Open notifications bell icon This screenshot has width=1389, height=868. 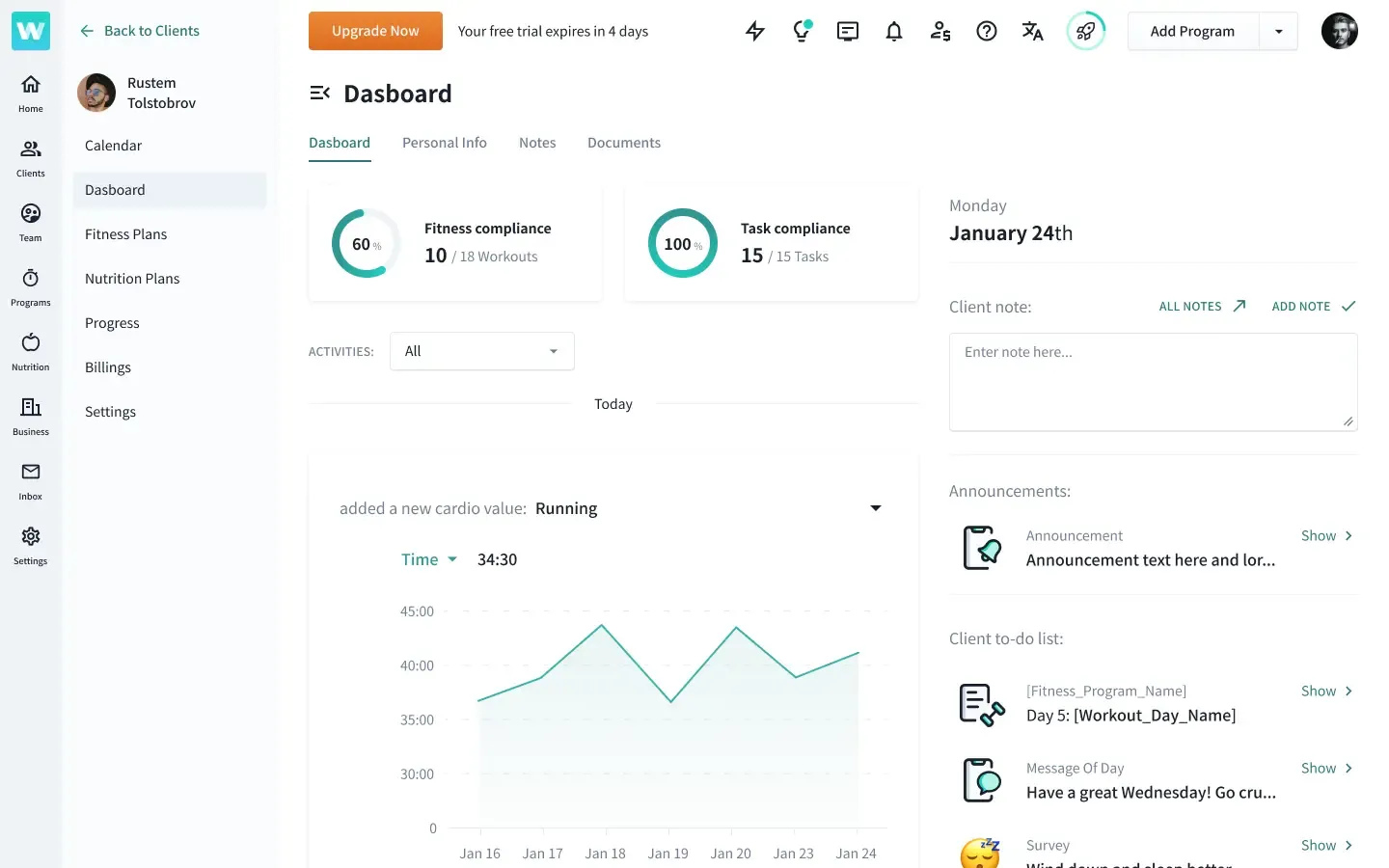tap(894, 31)
